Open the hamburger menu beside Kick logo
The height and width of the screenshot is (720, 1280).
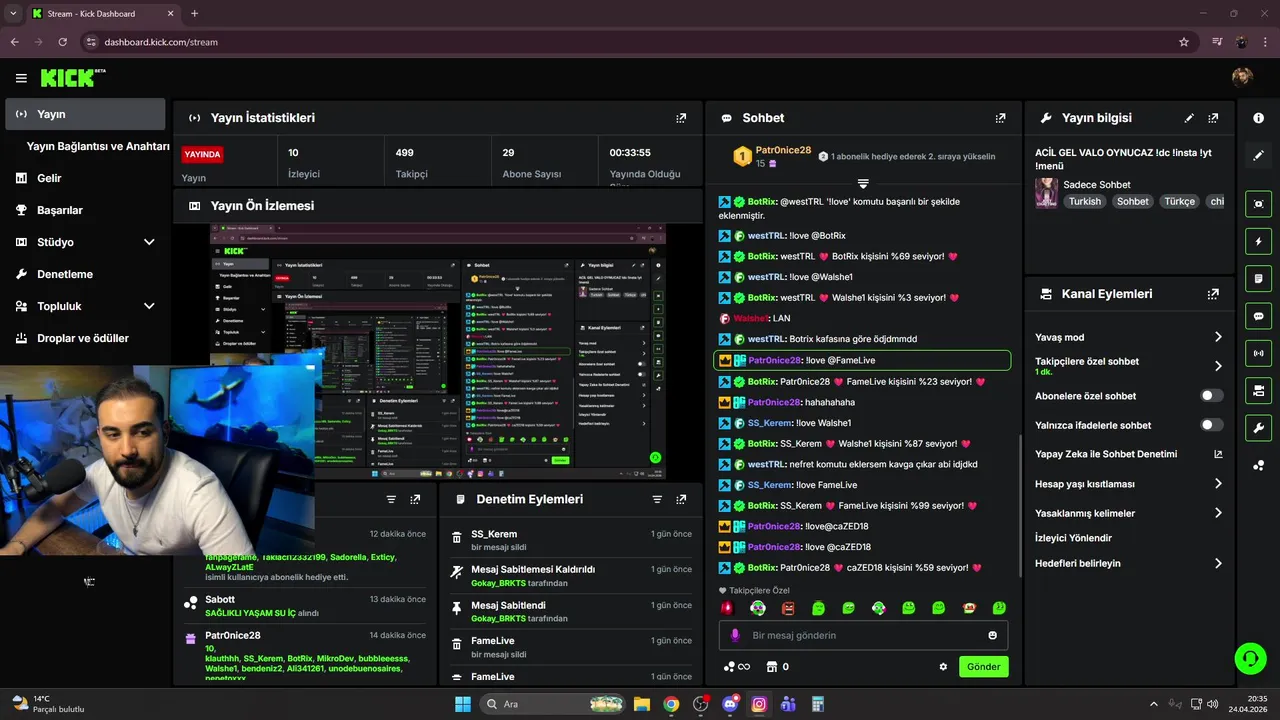click(21, 78)
